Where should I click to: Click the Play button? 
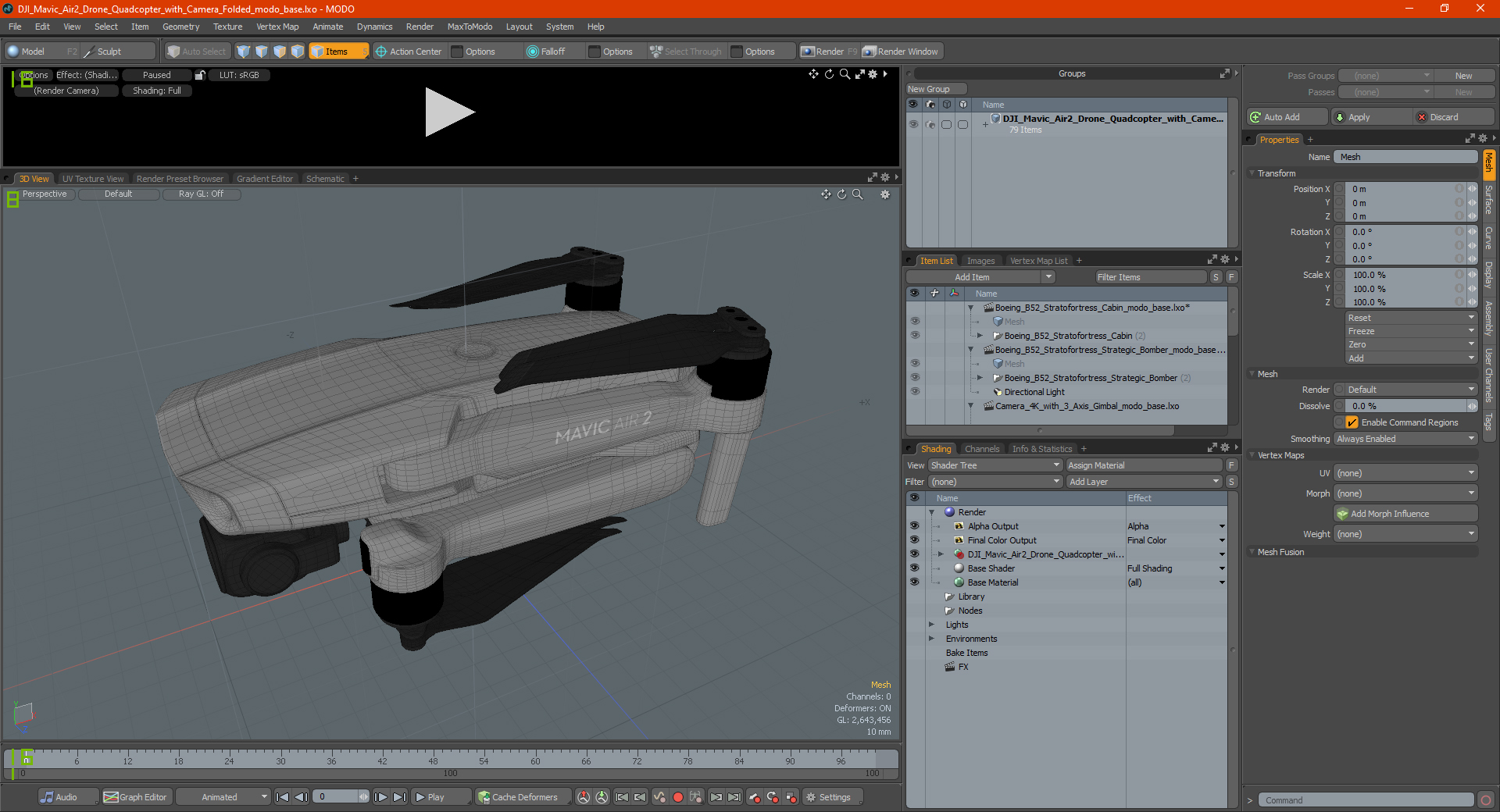[441, 797]
